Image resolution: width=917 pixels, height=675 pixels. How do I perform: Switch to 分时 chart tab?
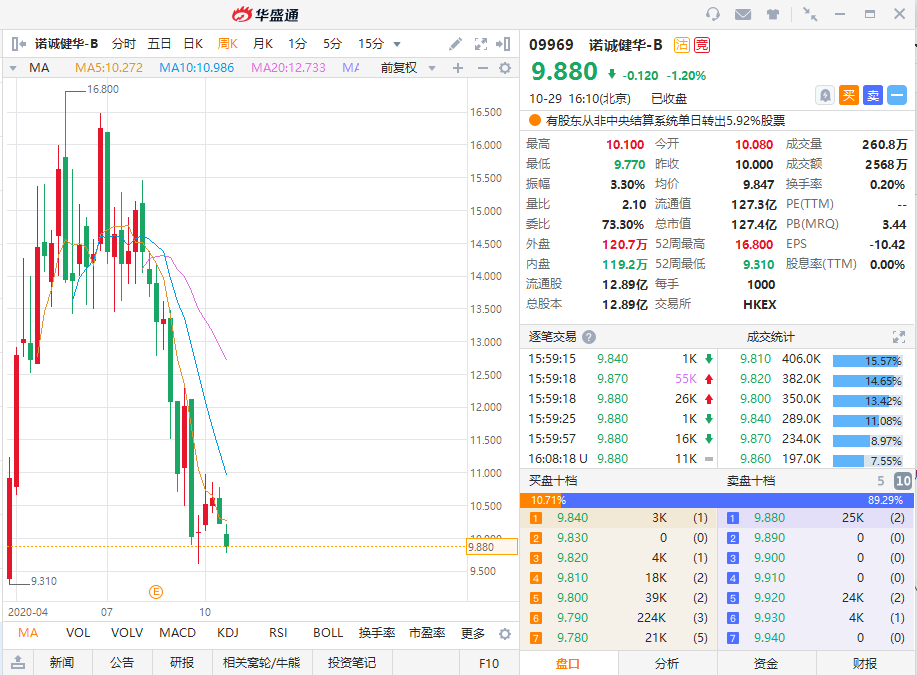coord(123,44)
